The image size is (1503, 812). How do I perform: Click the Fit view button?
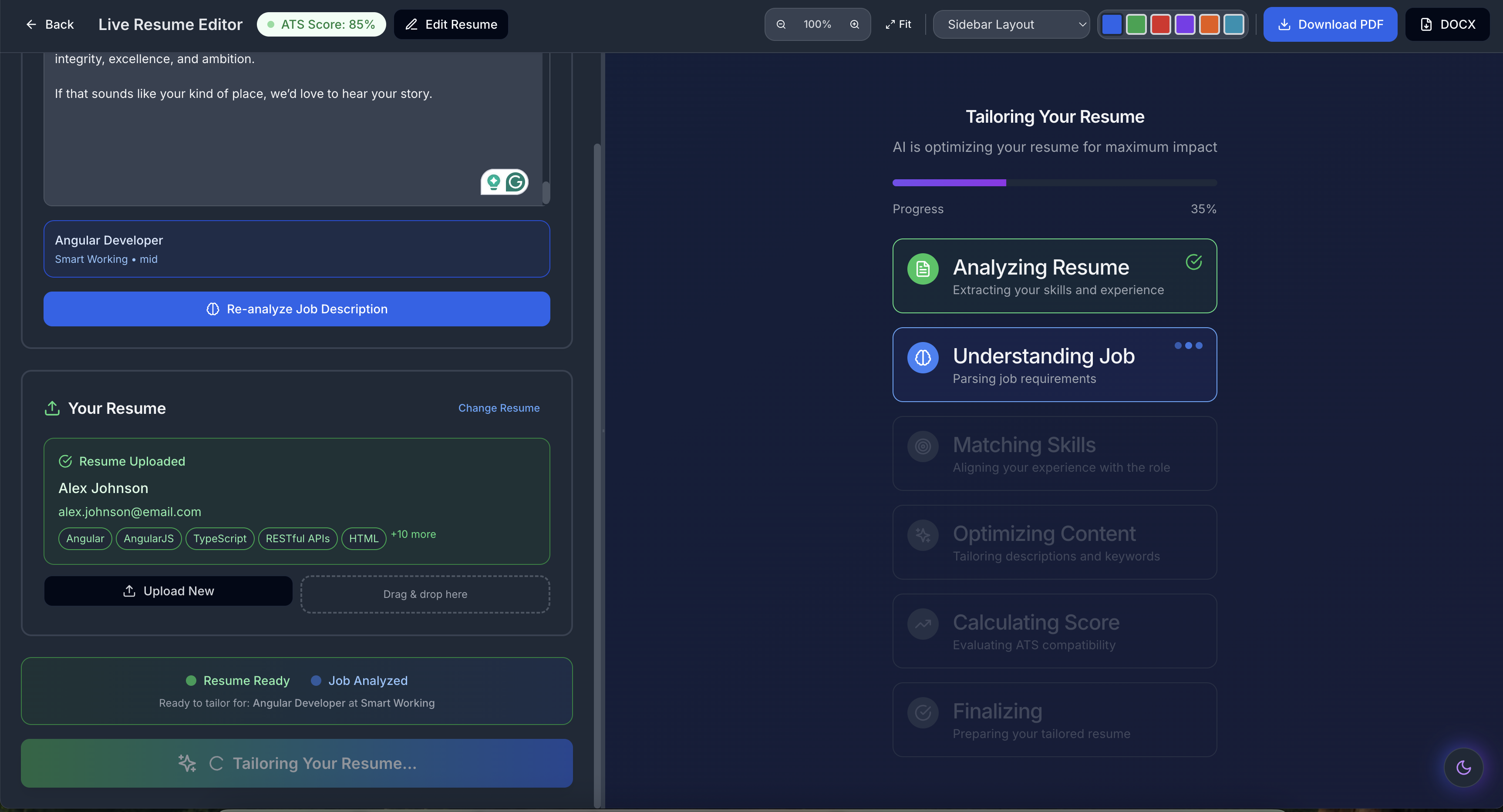898,24
